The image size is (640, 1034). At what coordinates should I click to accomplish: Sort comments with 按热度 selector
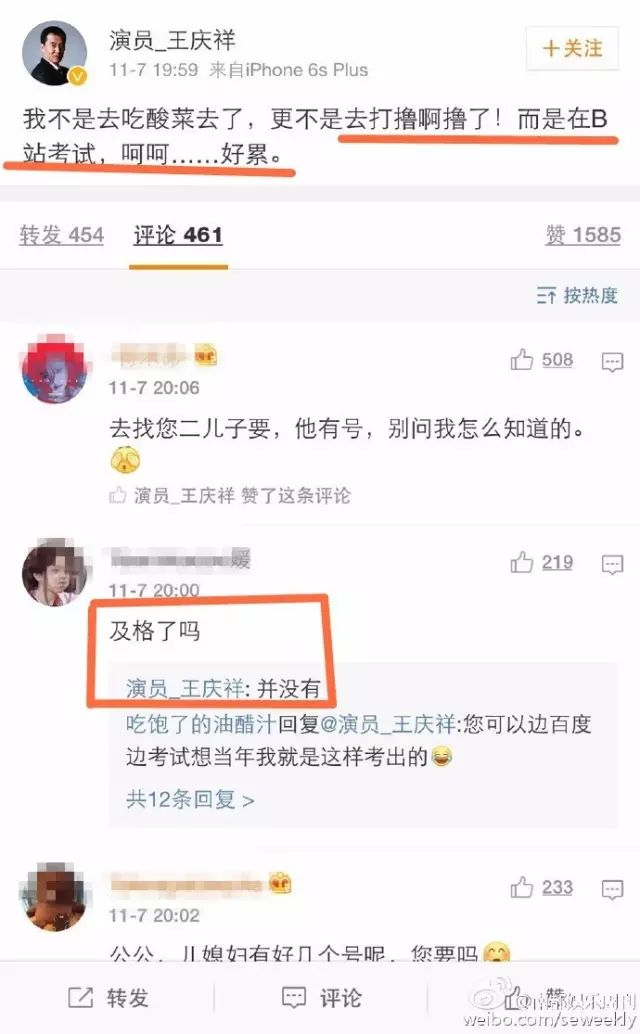(577, 295)
